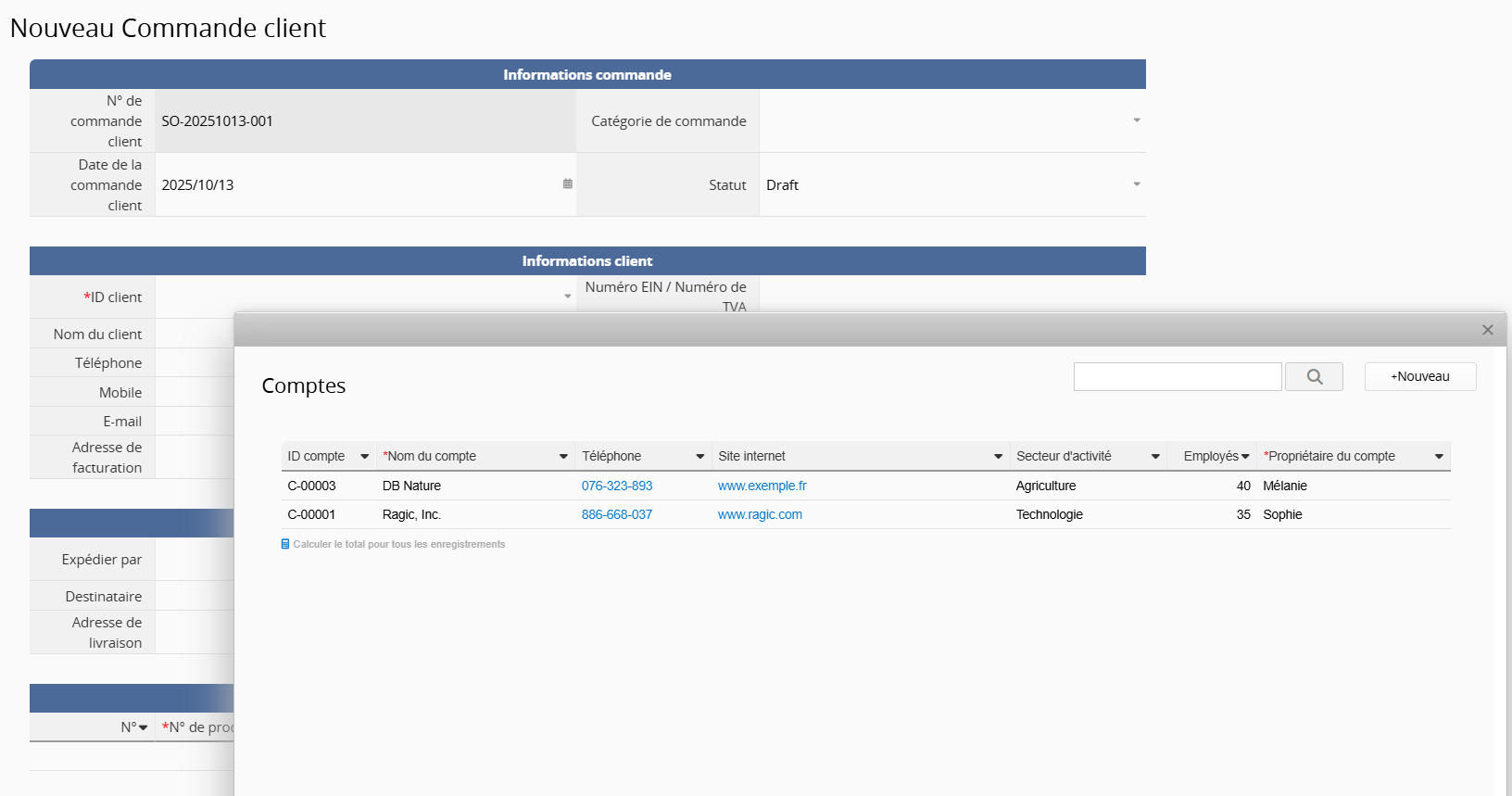Open the calendar date picker icon

tap(567, 184)
